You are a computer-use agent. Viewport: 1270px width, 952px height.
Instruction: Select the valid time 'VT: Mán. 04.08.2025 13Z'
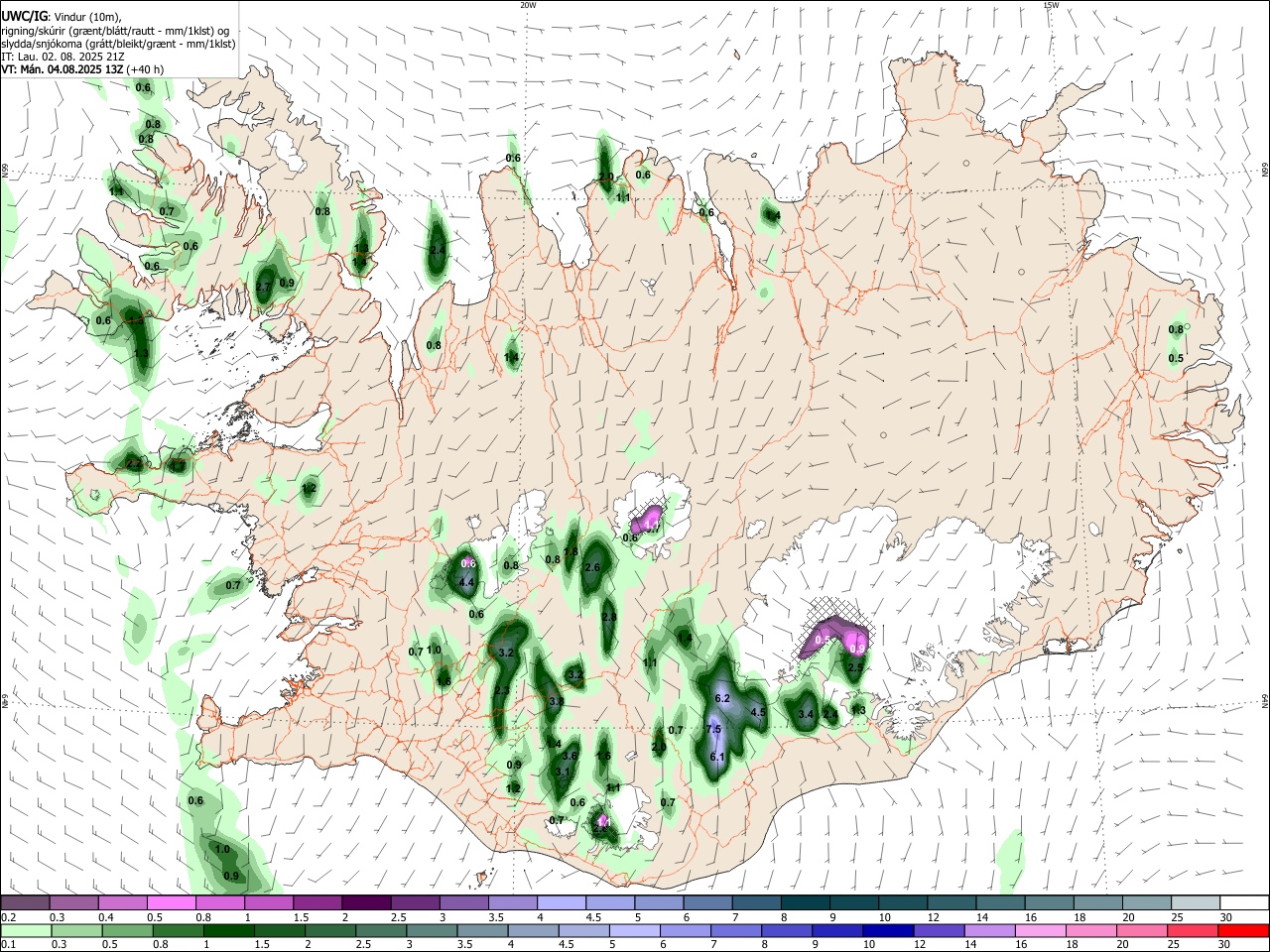tap(62, 69)
